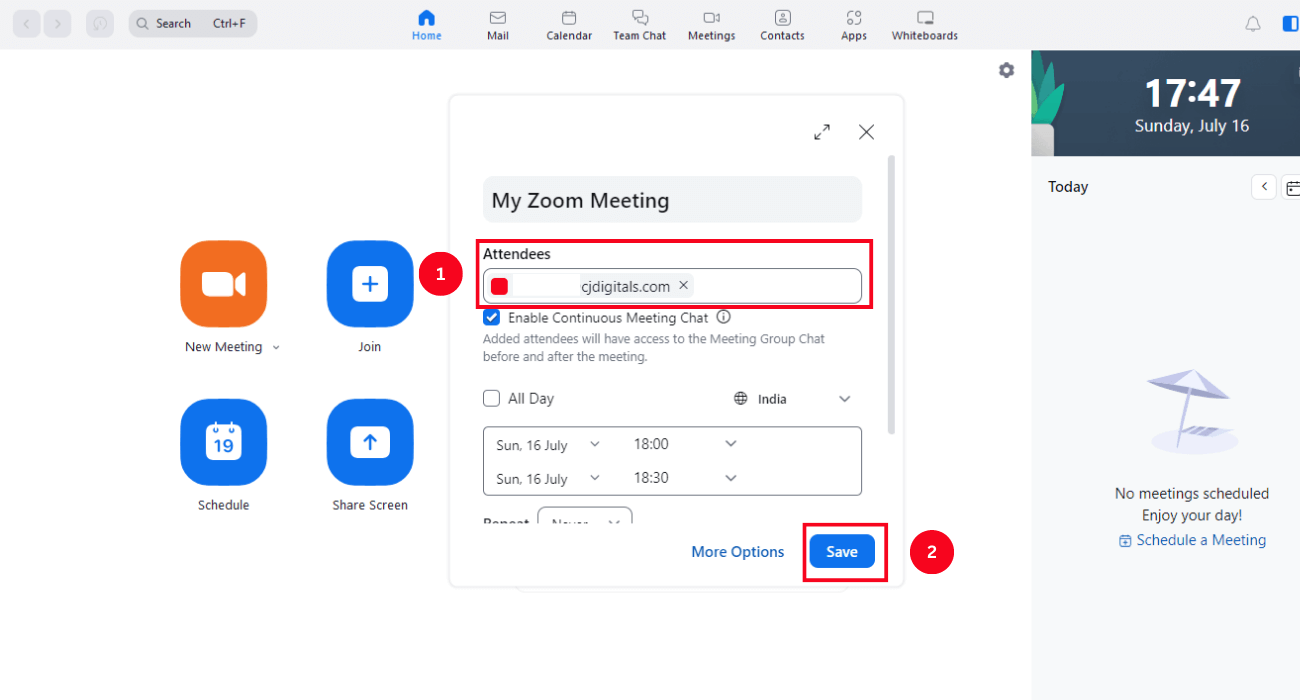Open the Home tab
1300x700 pixels.
427,25
